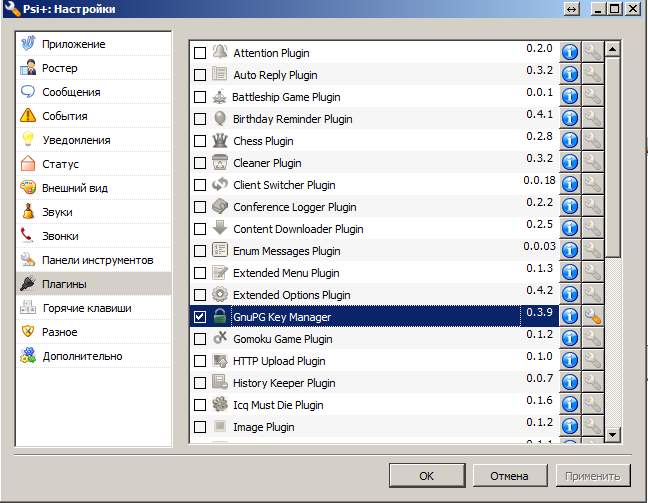Image resolution: width=648 pixels, height=503 pixels.
Task: Click info icon for Conference Logger Plugin
Action: point(570,206)
